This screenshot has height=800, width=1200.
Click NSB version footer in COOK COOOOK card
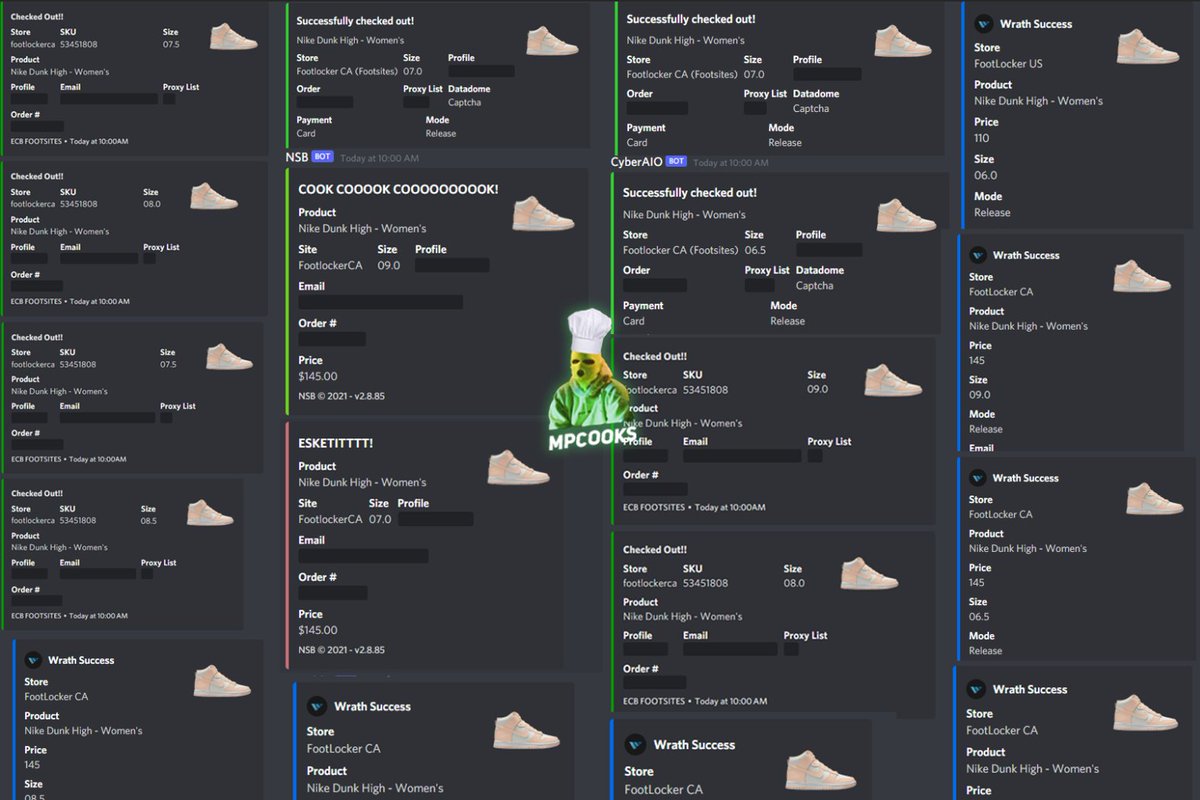point(341,396)
